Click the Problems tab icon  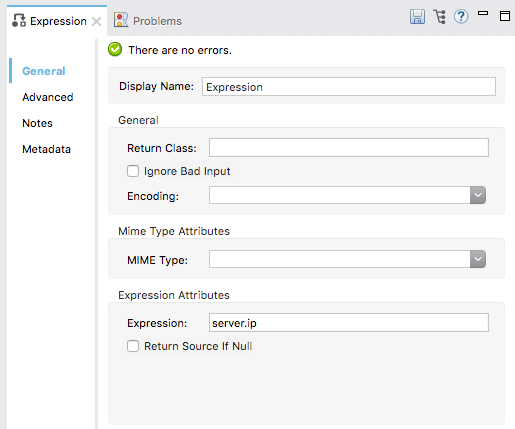pyautogui.click(x=121, y=20)
